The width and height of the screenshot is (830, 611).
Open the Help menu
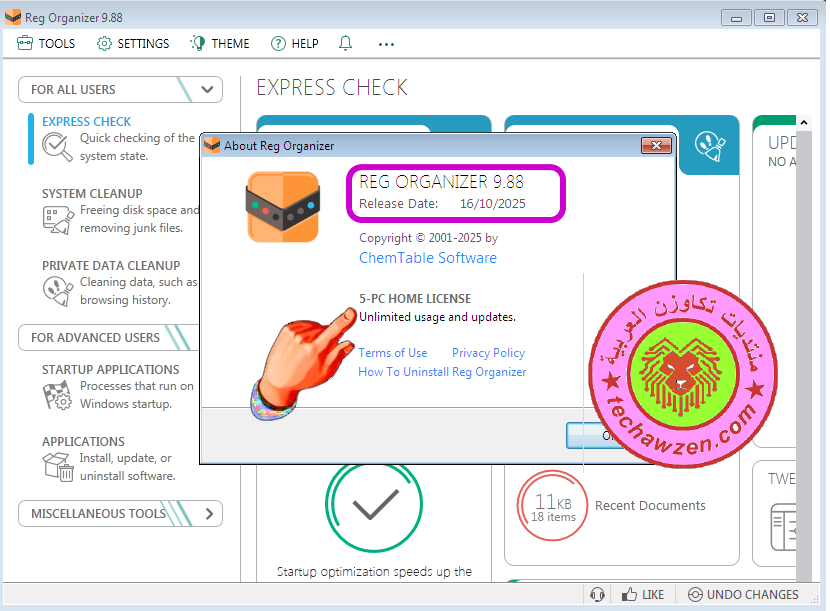point(294,43)
